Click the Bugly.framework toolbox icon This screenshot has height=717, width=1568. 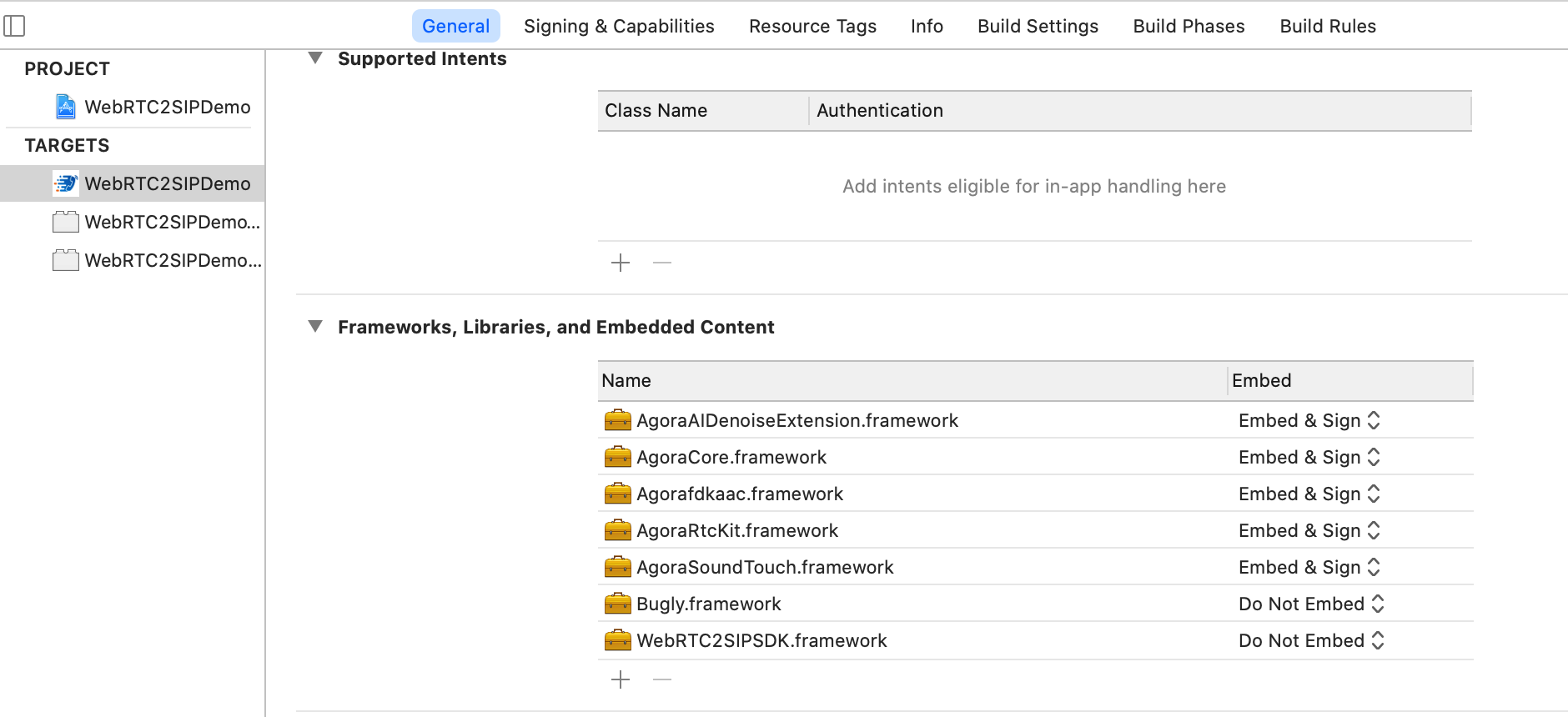point(617,604)
